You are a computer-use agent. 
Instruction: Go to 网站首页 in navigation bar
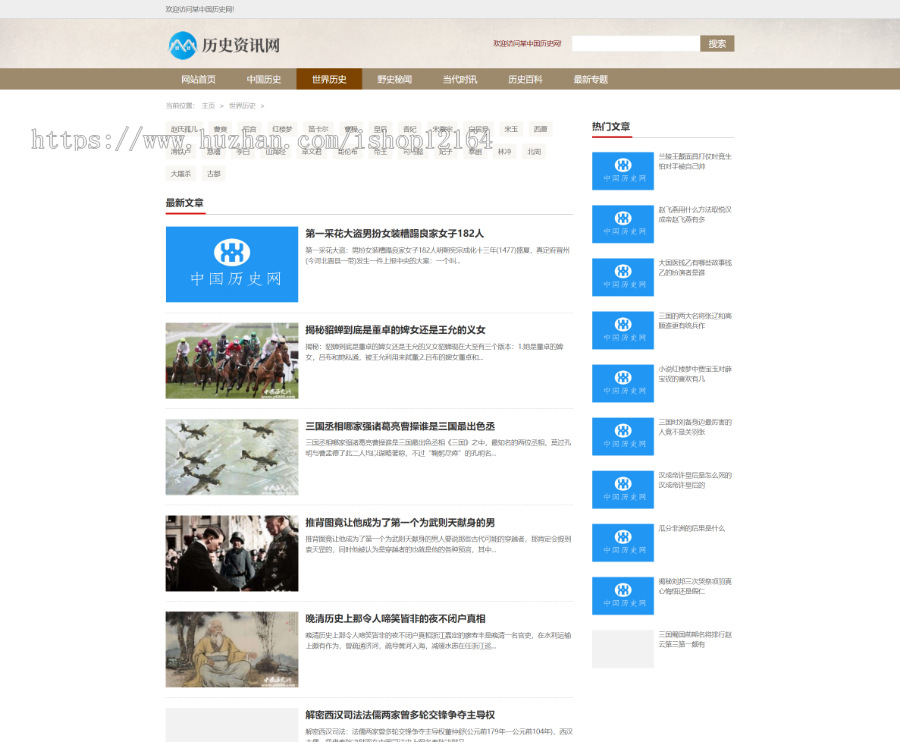[x=198, y=79]
